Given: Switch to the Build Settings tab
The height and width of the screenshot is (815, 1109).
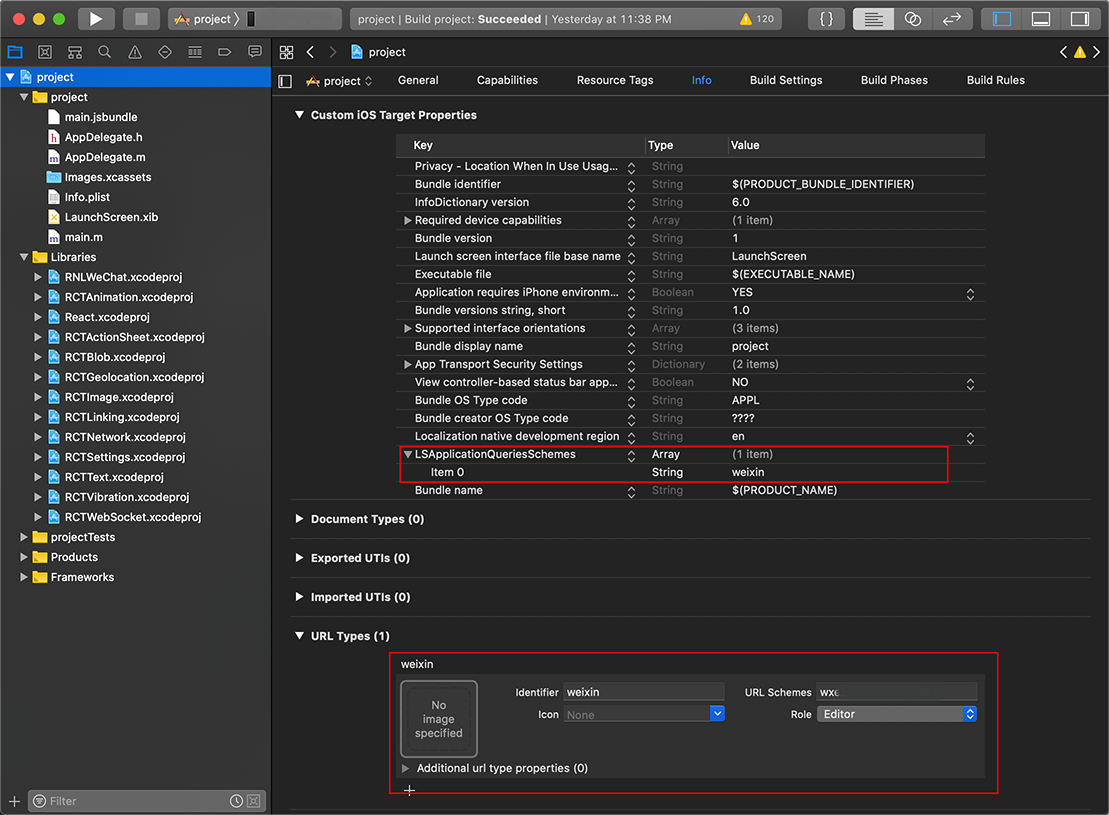Looking at the screenshot, I should pyautogui.click(x=786, y=80).
